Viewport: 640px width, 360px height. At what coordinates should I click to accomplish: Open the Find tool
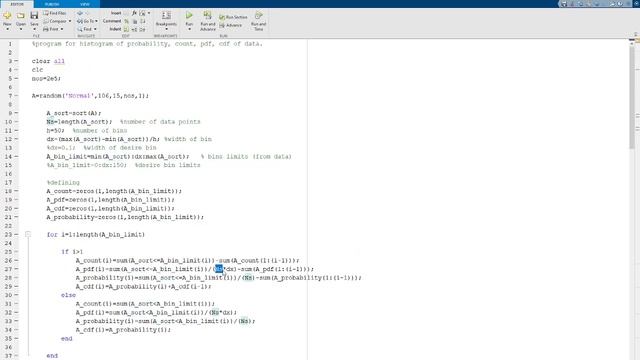click(x=85, y=29)
